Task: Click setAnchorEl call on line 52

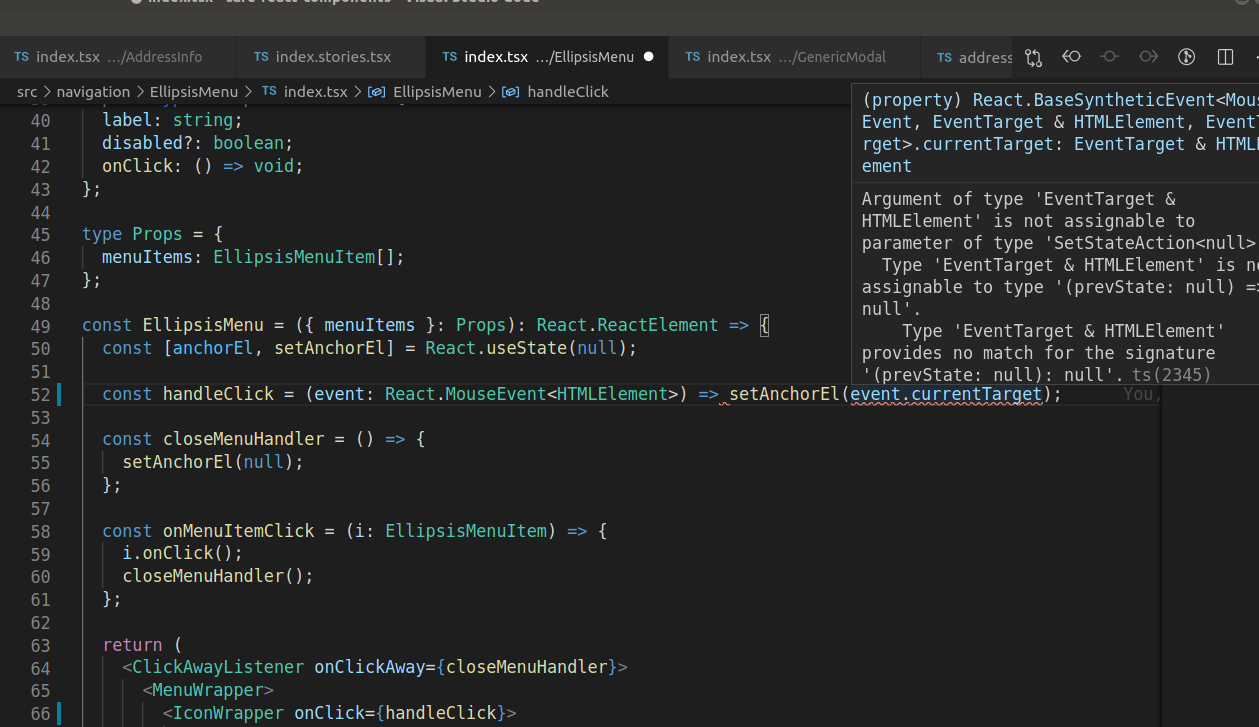Action: click(784, 394)
